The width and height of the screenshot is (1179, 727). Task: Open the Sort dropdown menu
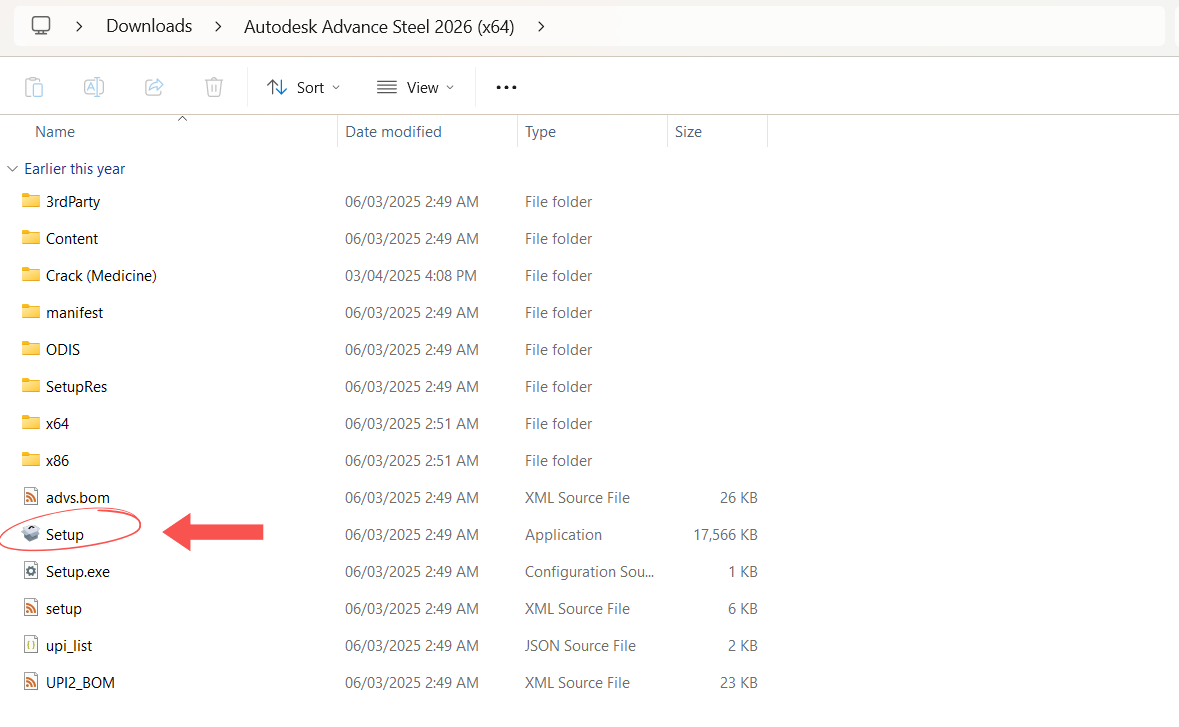pyautogui.click(x=304, y=87)
